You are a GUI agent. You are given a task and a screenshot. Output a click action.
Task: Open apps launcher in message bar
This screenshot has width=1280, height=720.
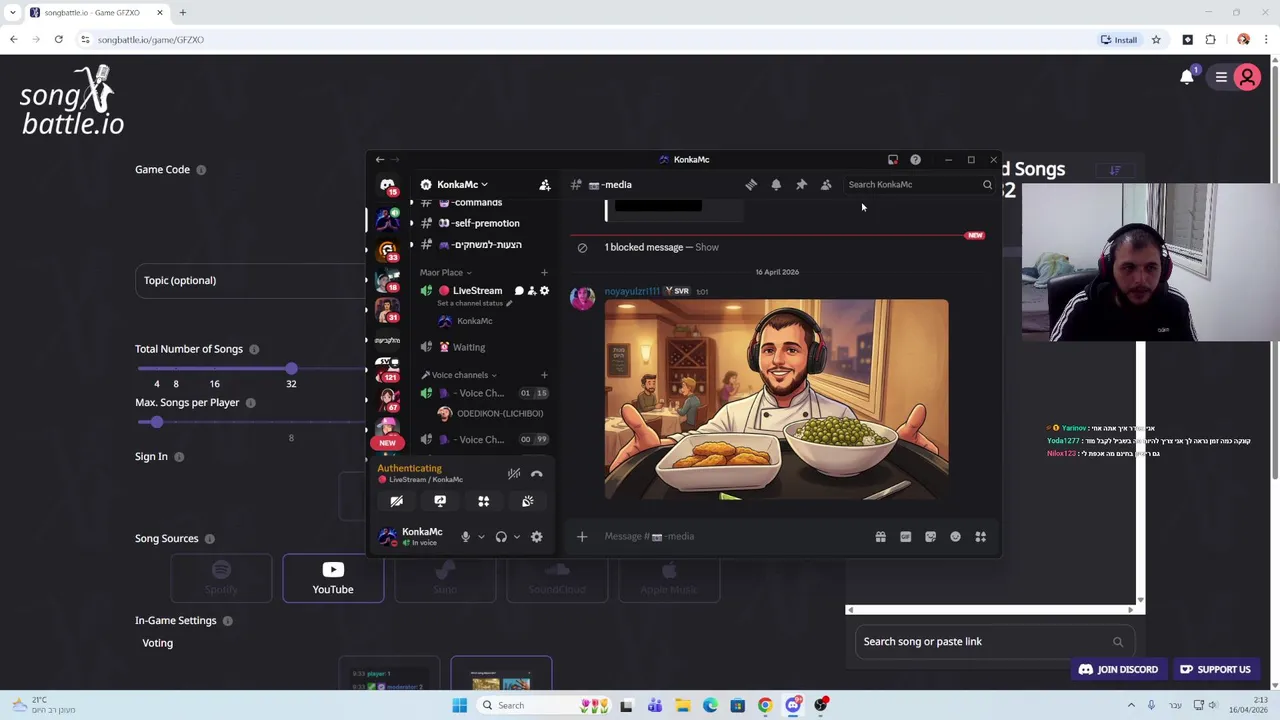981,537
